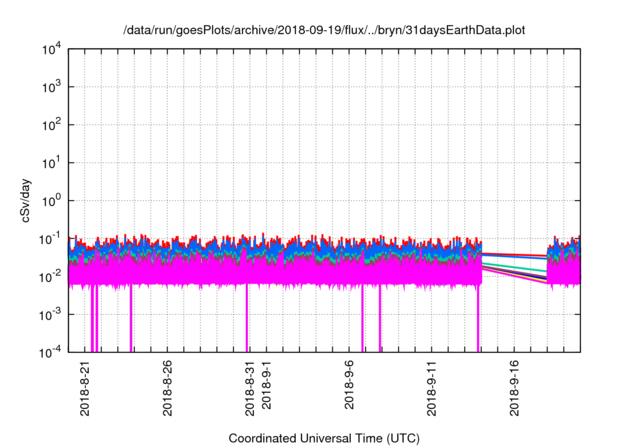The image size is (640, 448).
Task: Click the 10^-2 y-axis tick label
Action: 50,277
